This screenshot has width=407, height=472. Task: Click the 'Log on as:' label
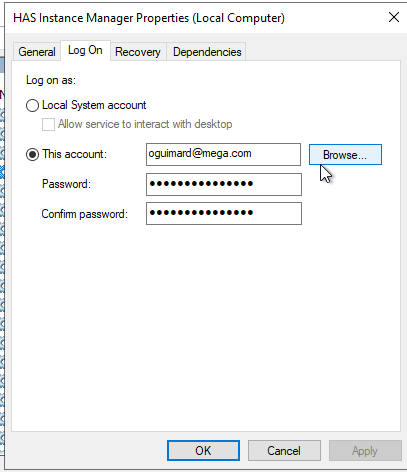(51, 80)
